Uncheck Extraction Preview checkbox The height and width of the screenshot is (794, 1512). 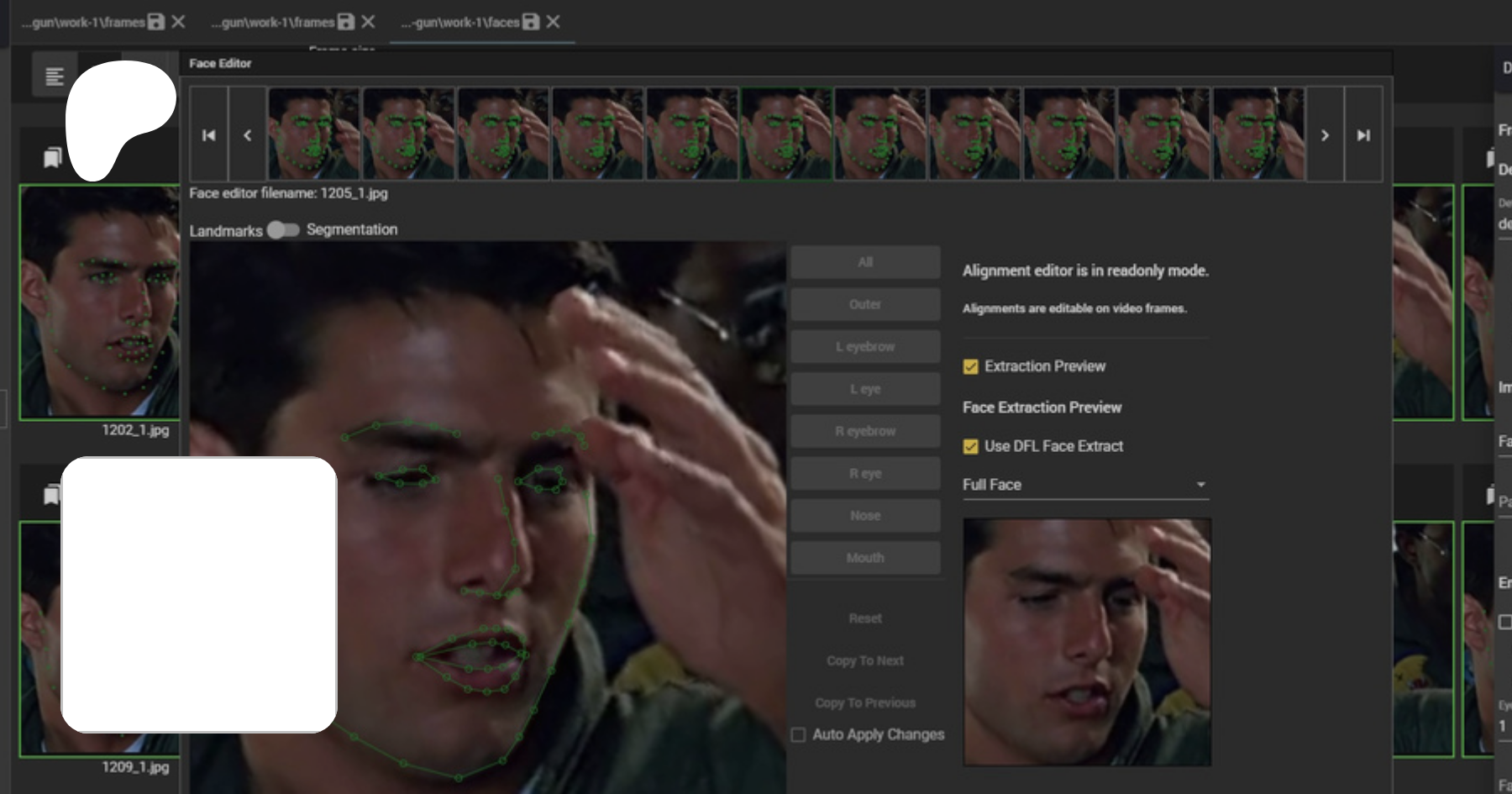point(970,366)
